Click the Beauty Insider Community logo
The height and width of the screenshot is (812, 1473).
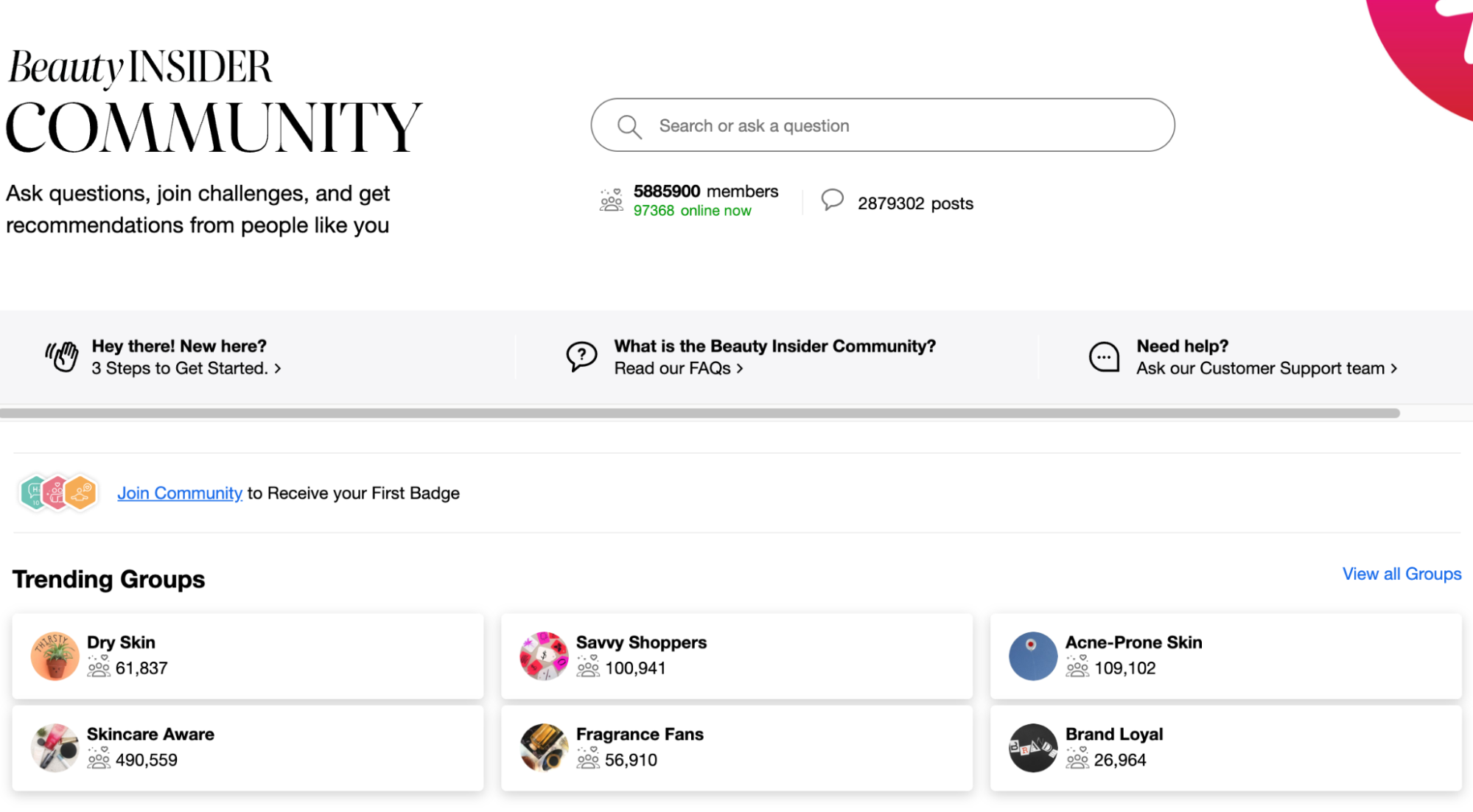(214, 101)
